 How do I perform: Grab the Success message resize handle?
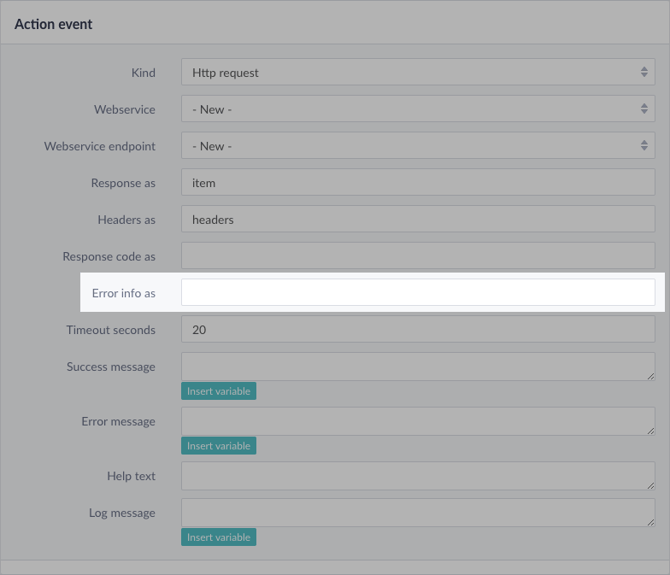(650, 376)
